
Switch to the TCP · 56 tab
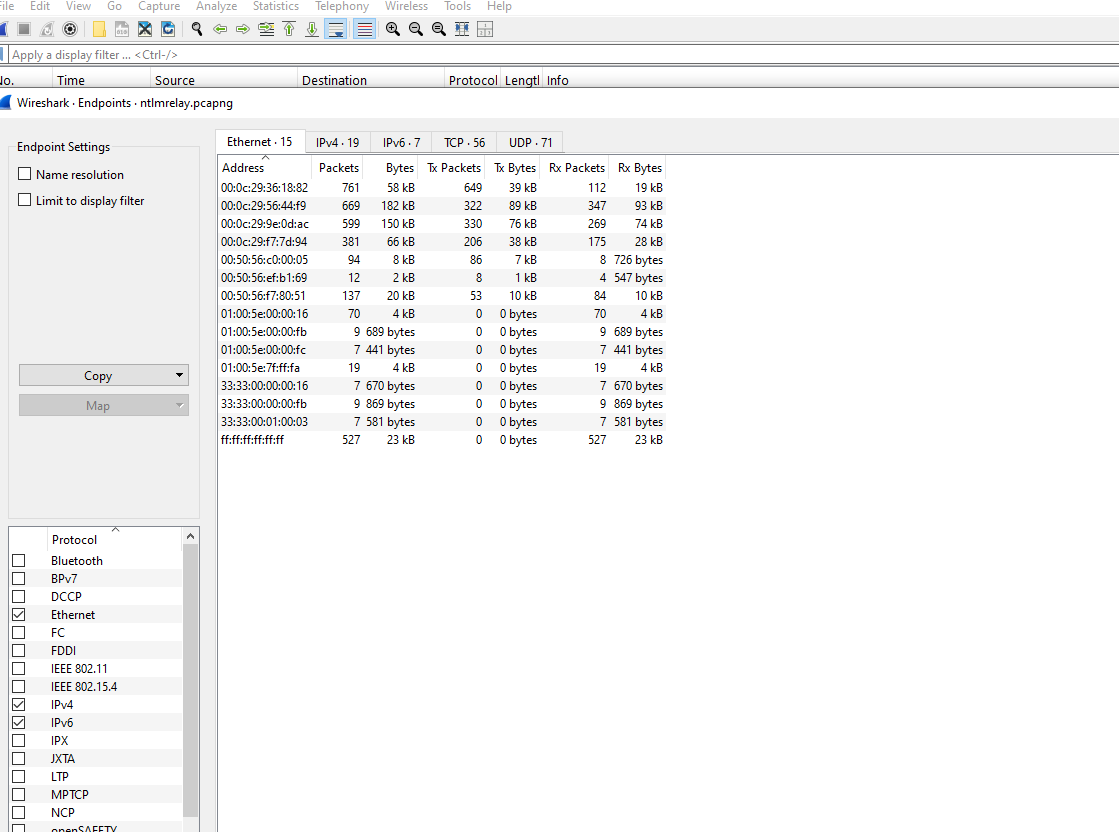coord(465,143)
